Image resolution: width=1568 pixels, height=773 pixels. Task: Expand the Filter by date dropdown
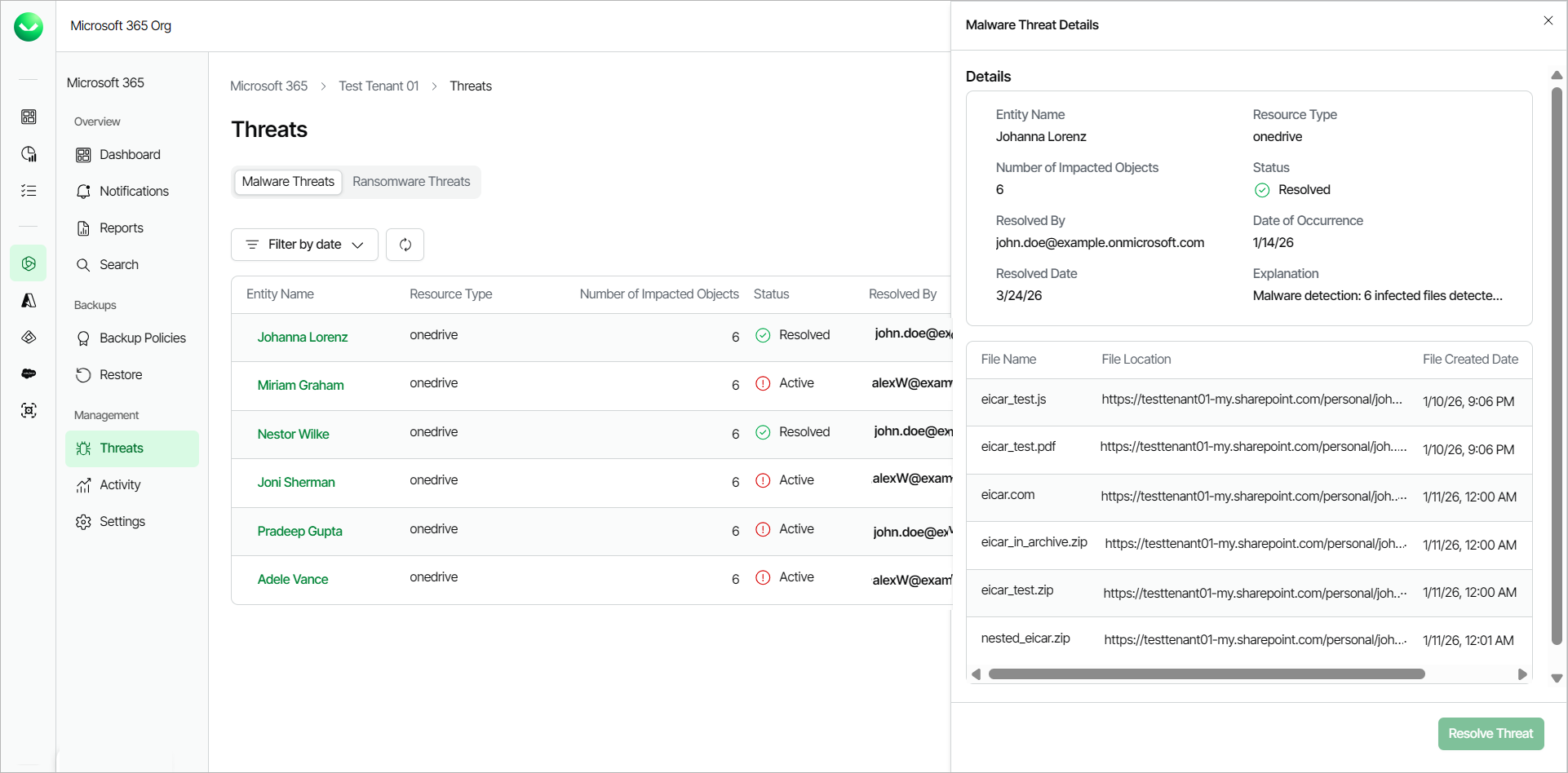click(304, 245)
